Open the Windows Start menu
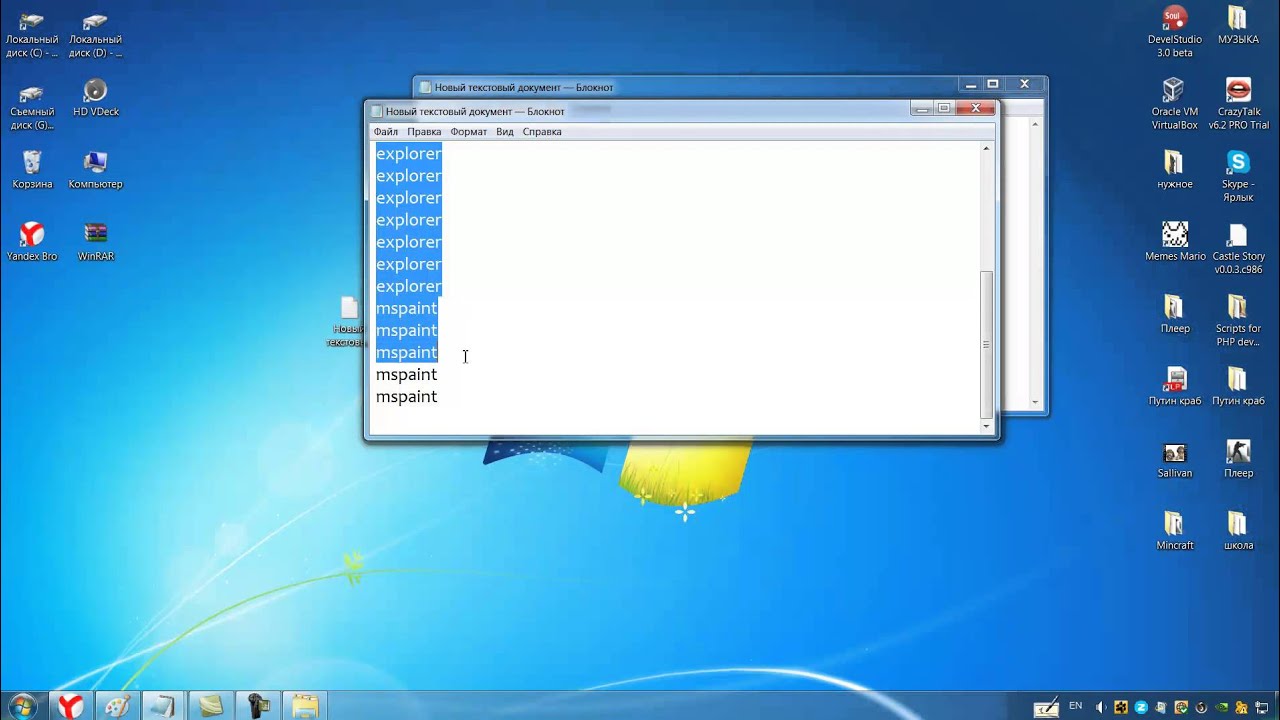The image size is (1280, 720). pyautogui.click(x=21, y=706)
